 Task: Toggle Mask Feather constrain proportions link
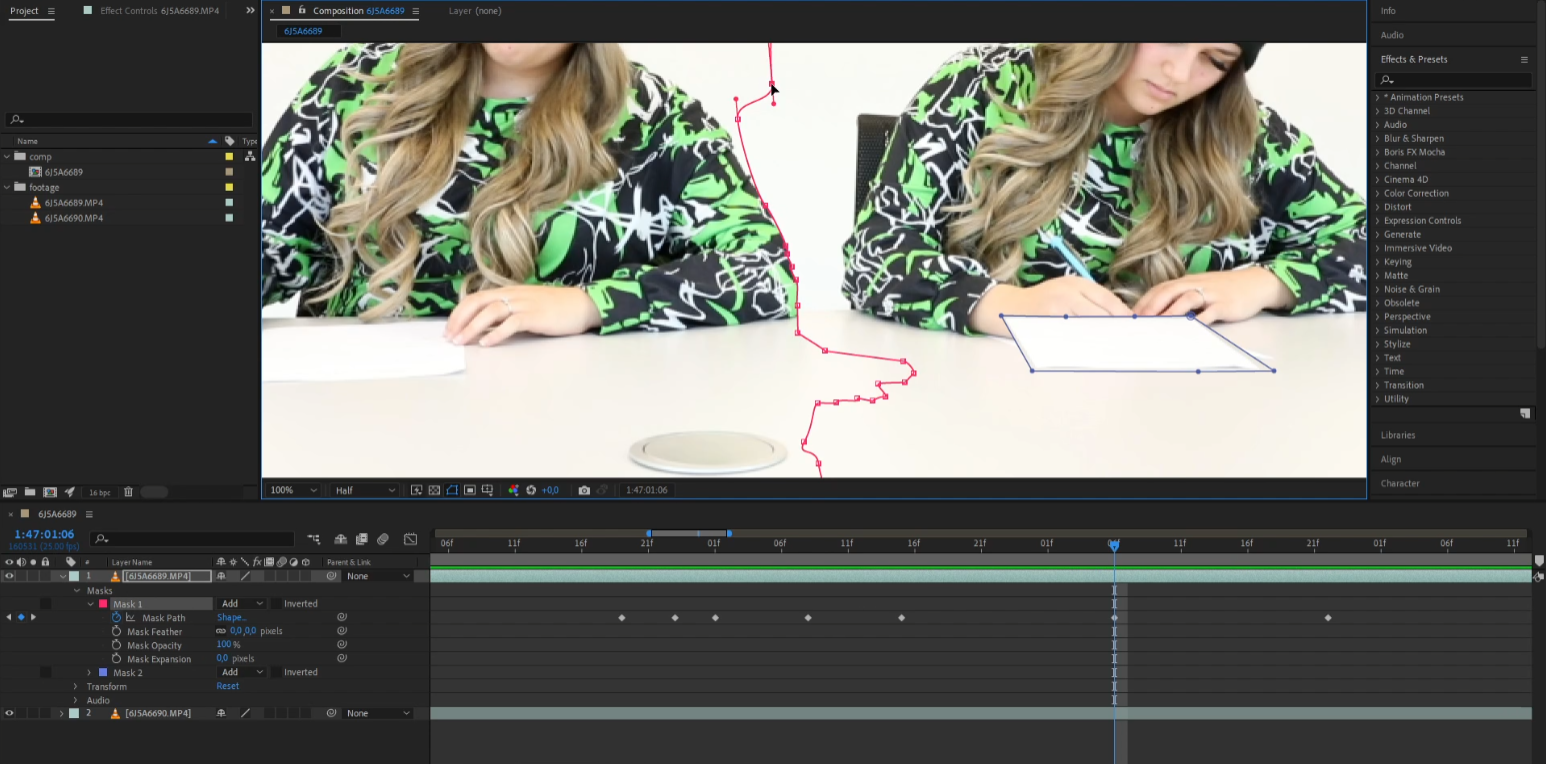(221, 631)
